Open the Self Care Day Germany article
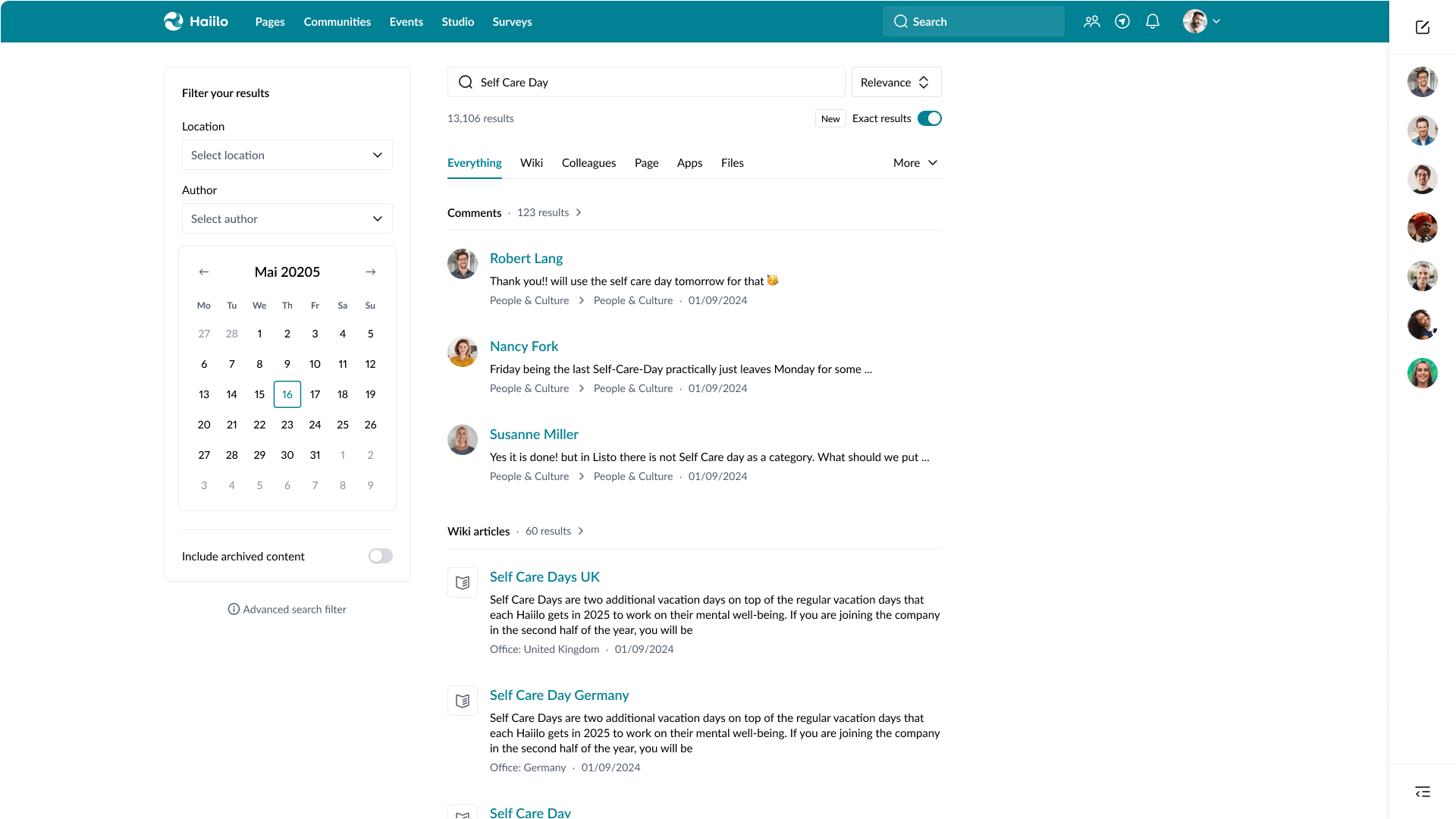The image size is (1456, 819). pos(559,695)
